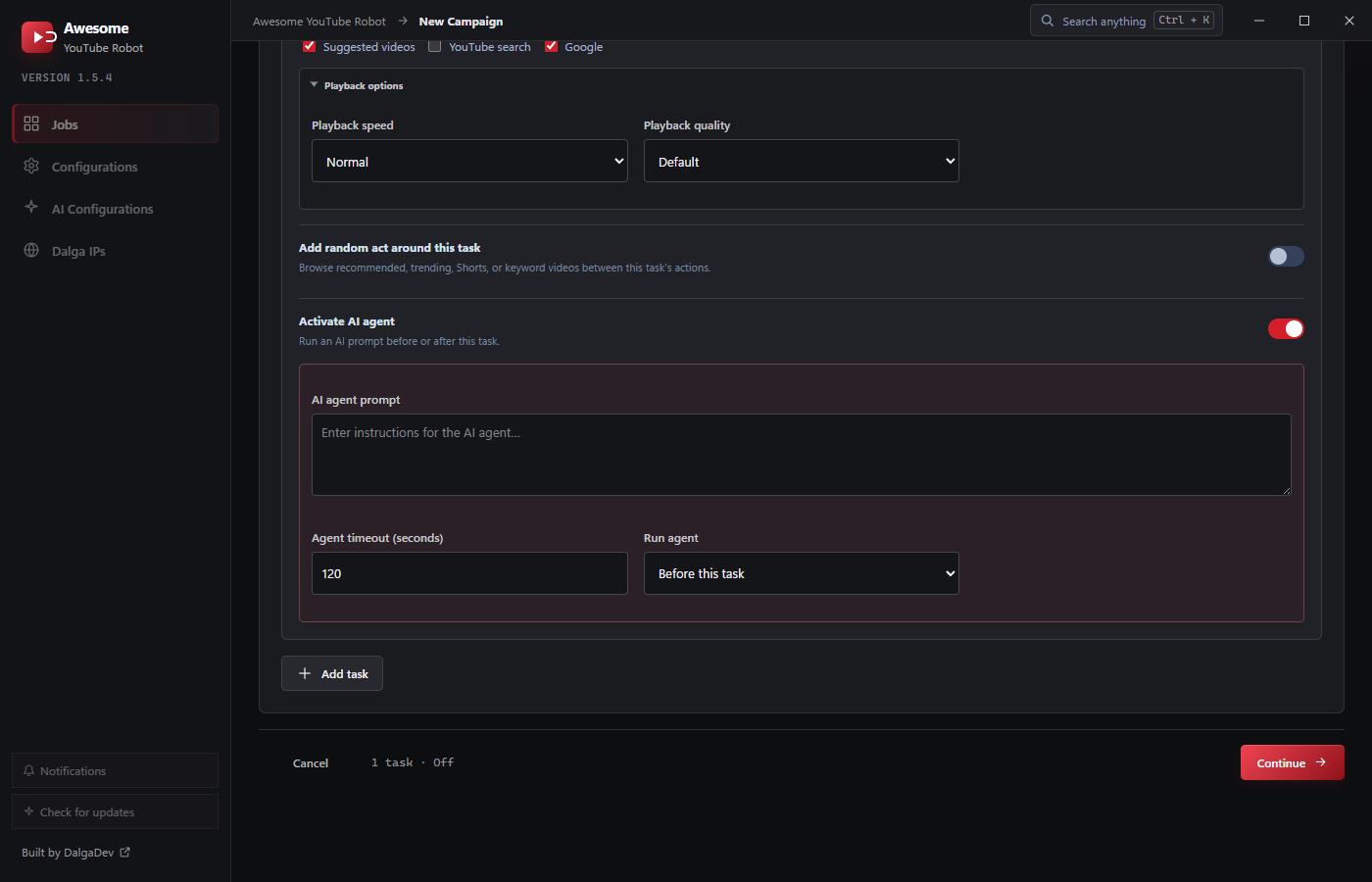Image resolution: width=1372 pixels, height=882 pixels.
Task: Click the arrow icon on Continue button
Action: click(1321, 762)
